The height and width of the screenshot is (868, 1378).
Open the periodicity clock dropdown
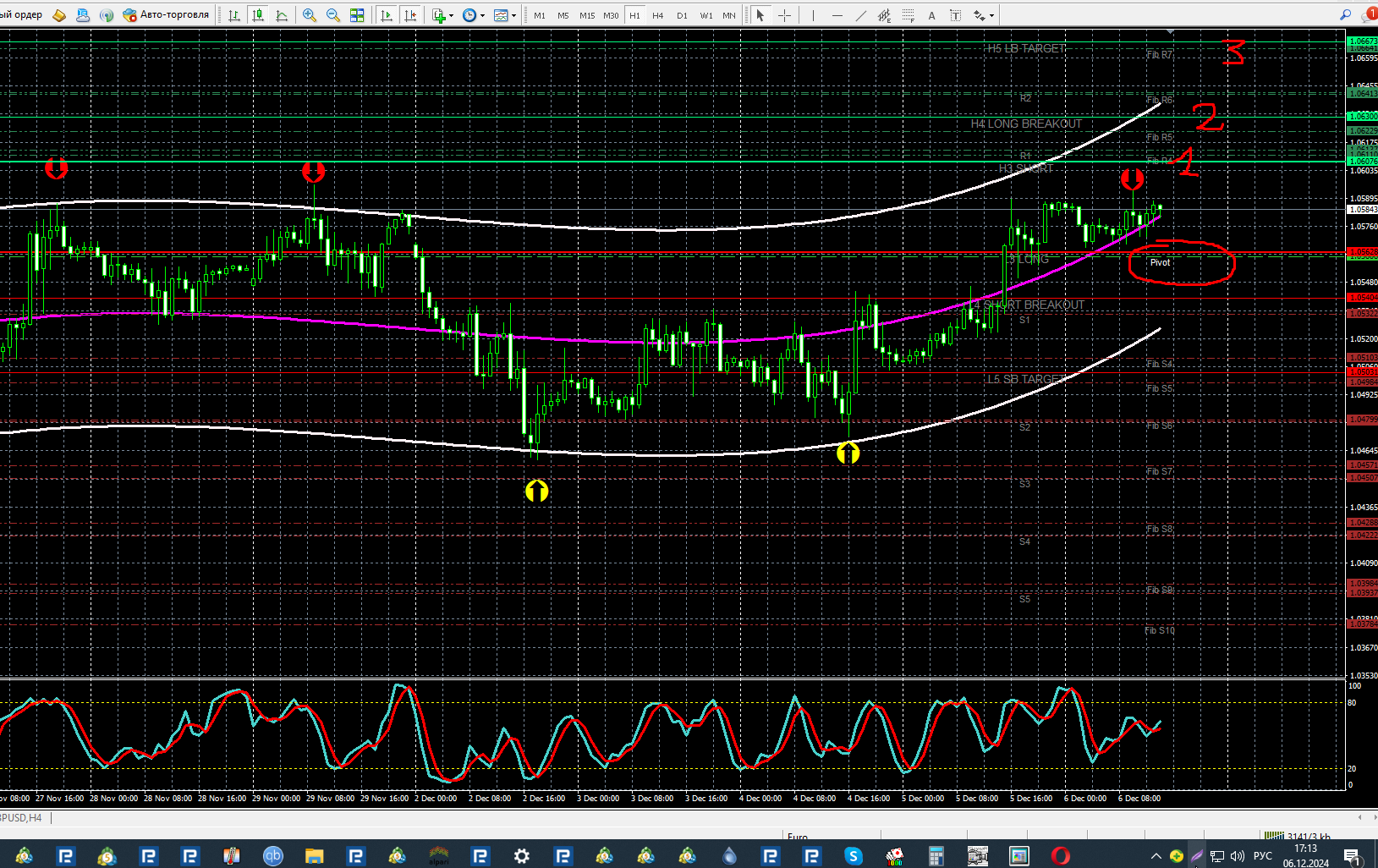474,15
